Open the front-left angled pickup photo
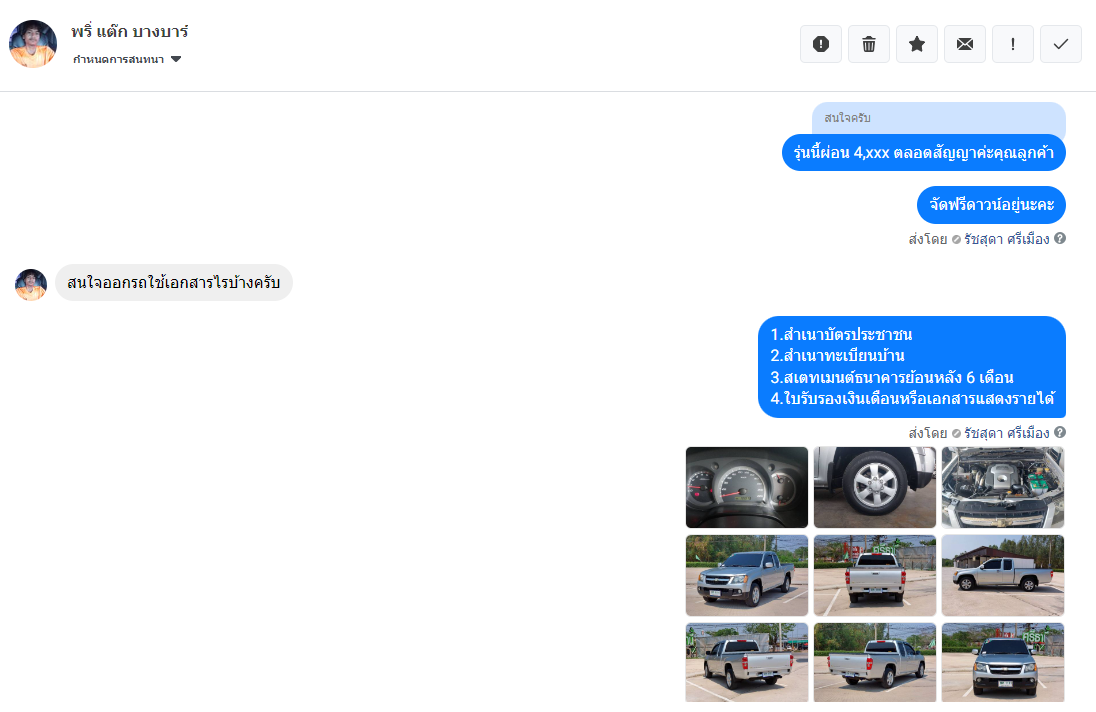This screenshot has width=1096, height=712. (747, 575)
